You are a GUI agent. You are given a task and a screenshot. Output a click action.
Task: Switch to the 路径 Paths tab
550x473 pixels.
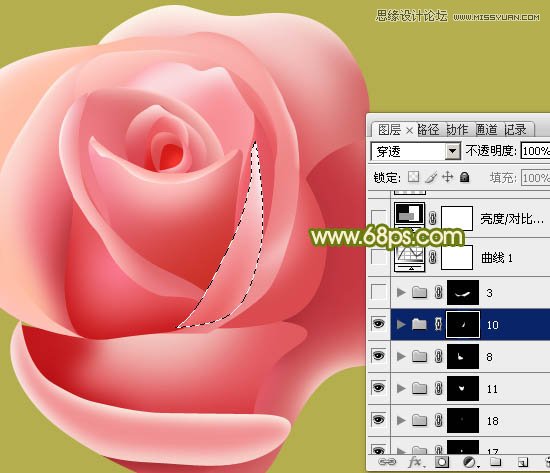tap(429, 130)
